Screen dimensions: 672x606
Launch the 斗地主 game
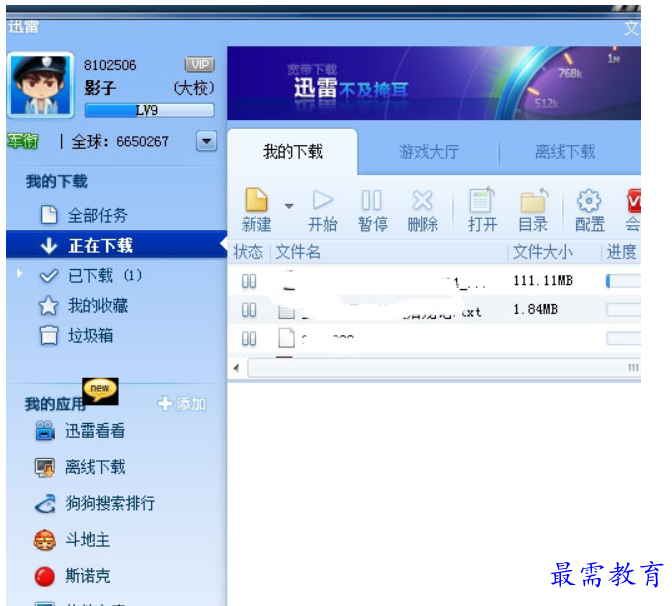[87, 540]
